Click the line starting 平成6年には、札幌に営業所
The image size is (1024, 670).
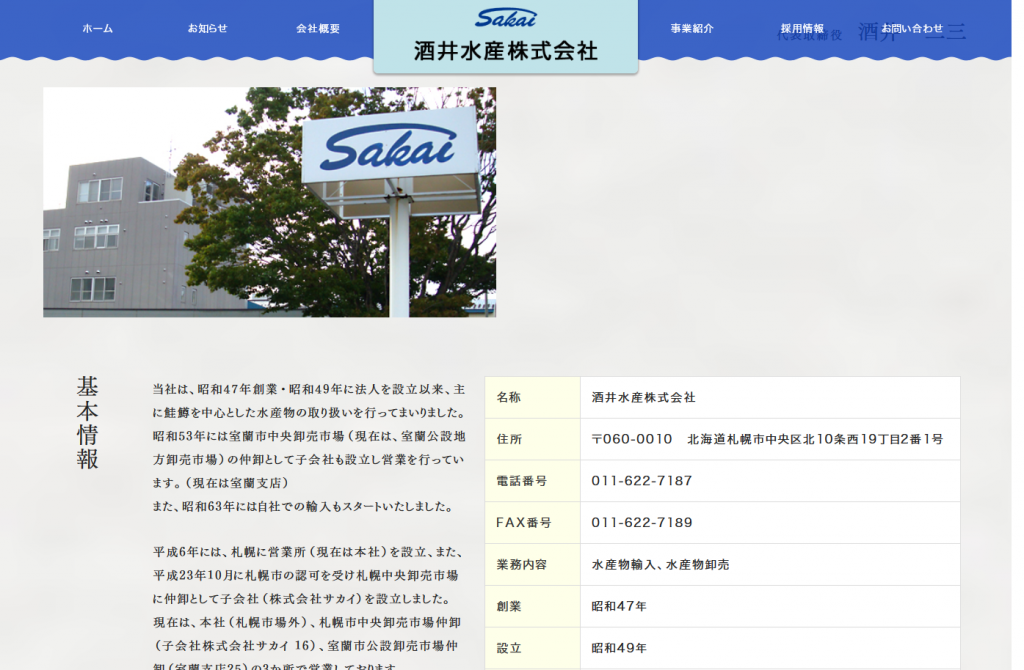308,552
